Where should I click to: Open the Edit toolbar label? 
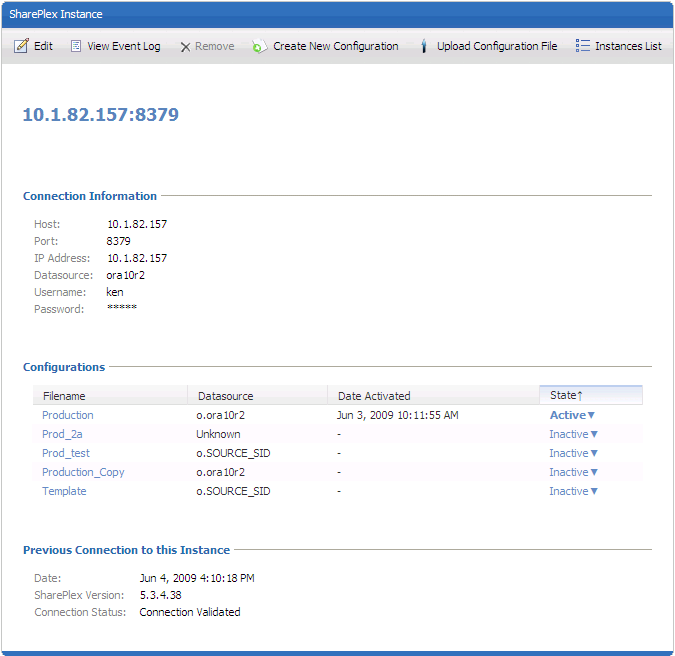pyautogui.click(x=43, y=46)
